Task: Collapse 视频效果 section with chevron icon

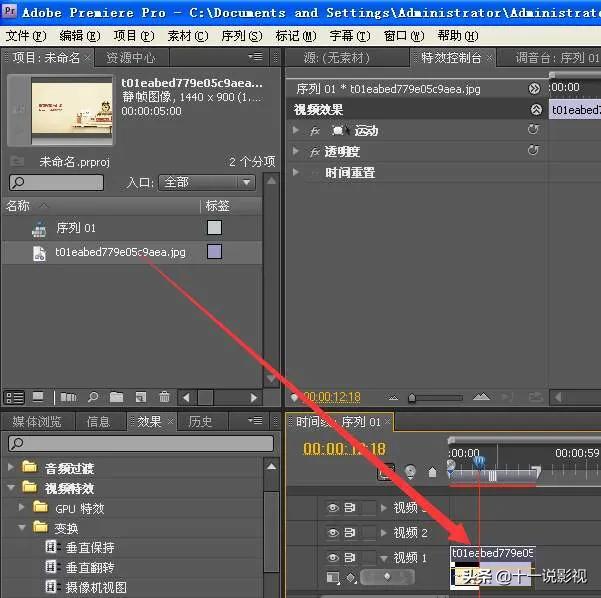Action: [x=536, y=110]
